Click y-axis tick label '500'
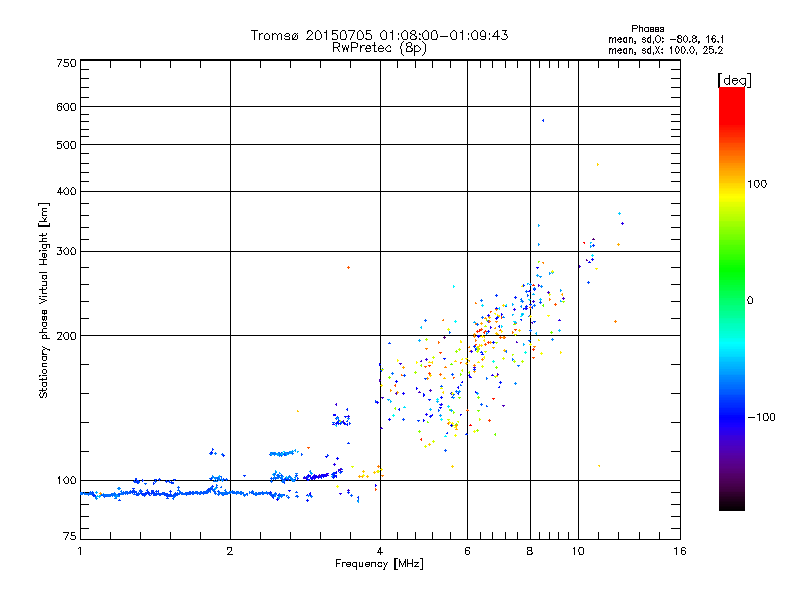Viewport: 800px width, 600px height. point(66,145)
